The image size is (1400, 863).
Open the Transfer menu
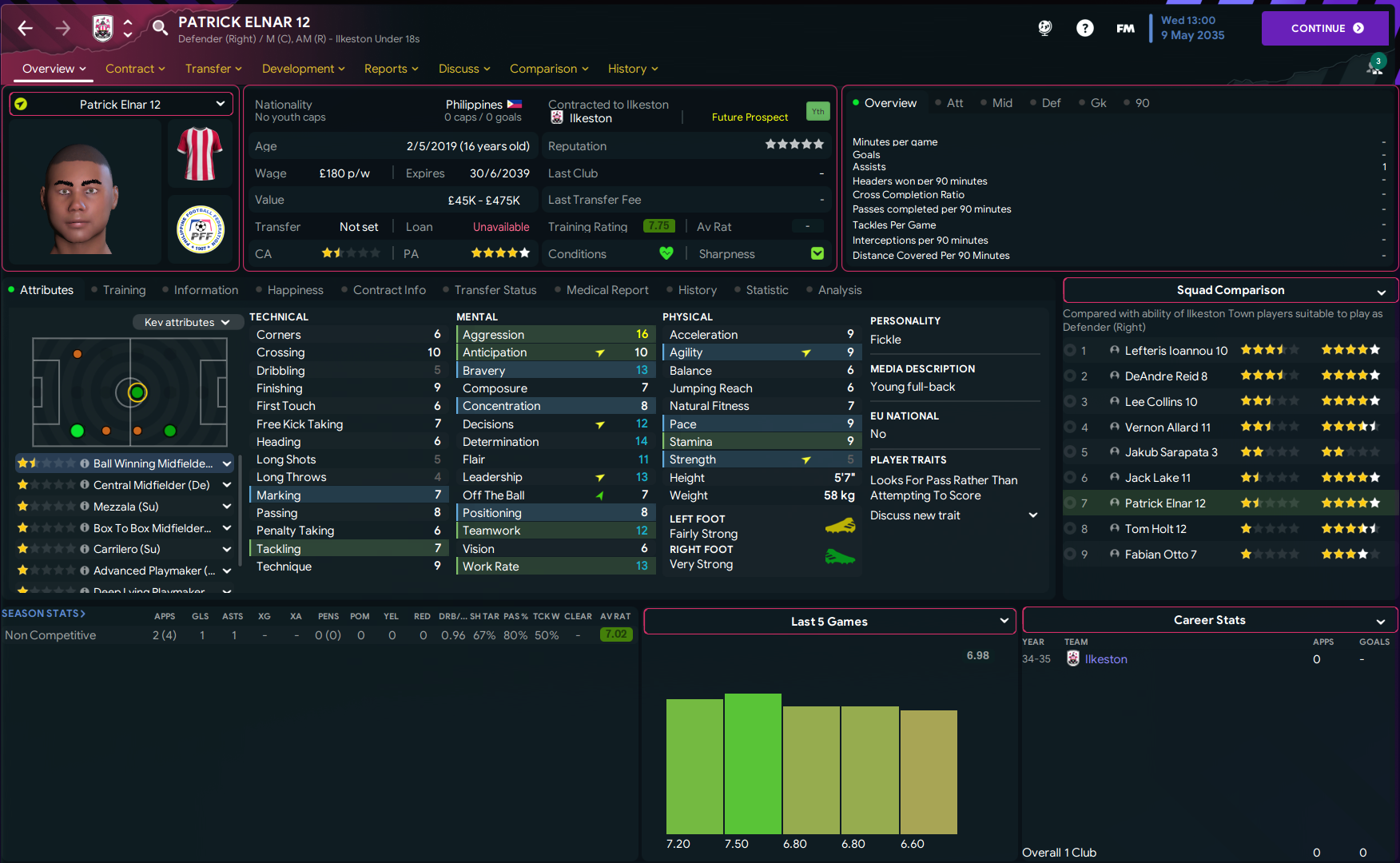pos(213,69)
